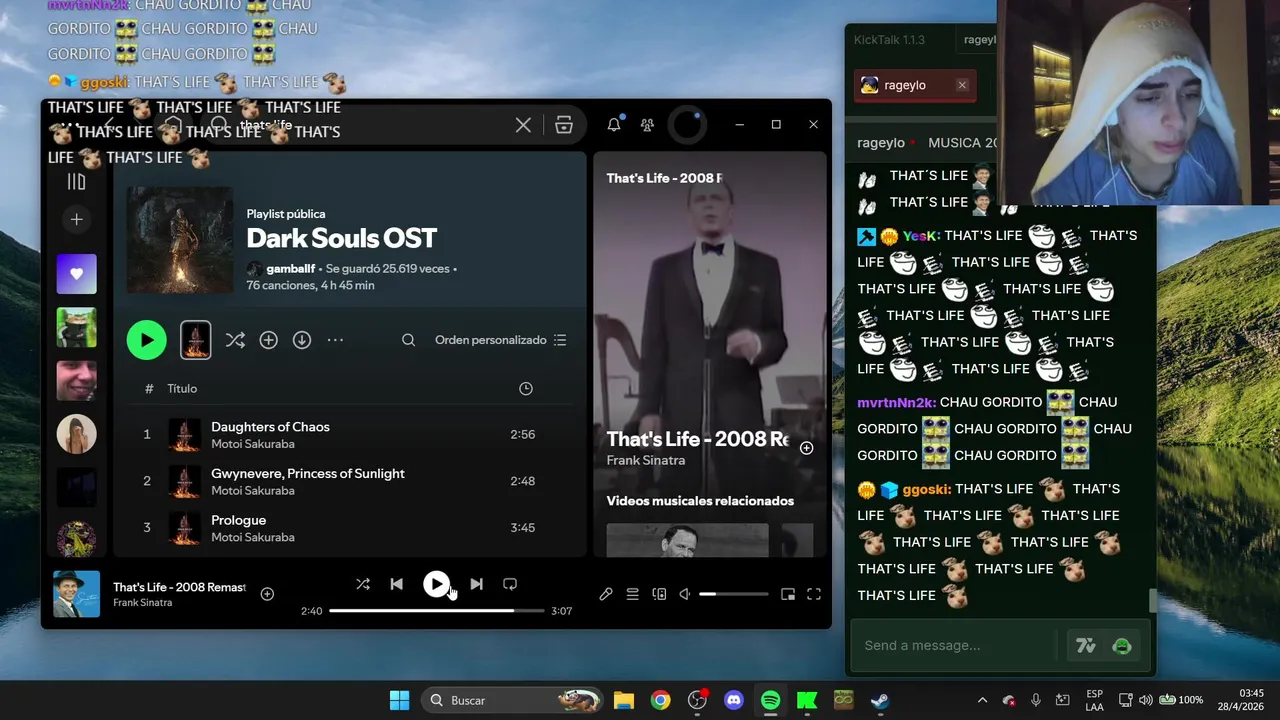The height and width of the screenshot is (720, 1280).
Task: Open the sidebar playlist with hands-over-face cover
Action: tap(76, 434)
